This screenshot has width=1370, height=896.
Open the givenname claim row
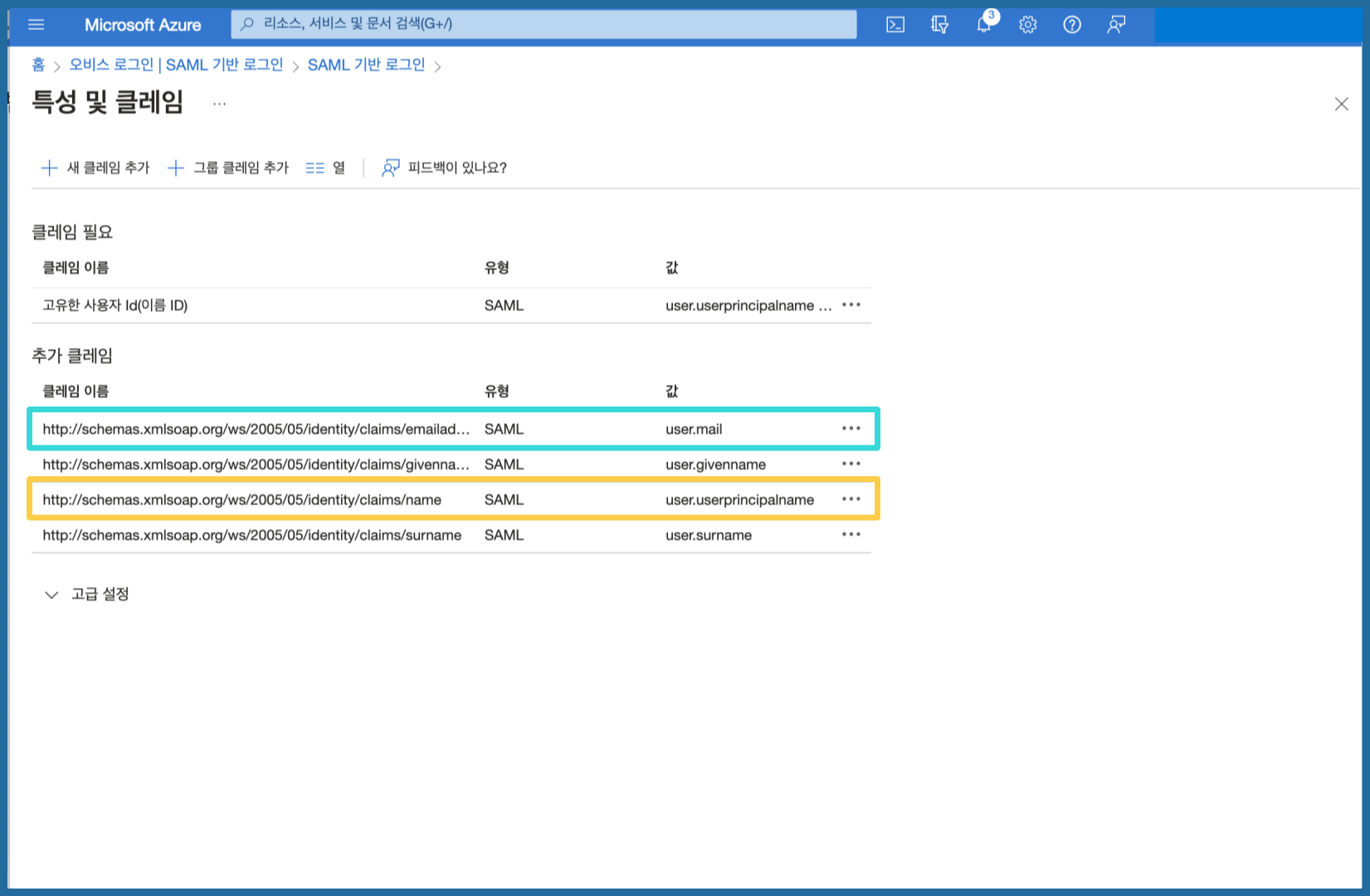[x=451, y=465]
